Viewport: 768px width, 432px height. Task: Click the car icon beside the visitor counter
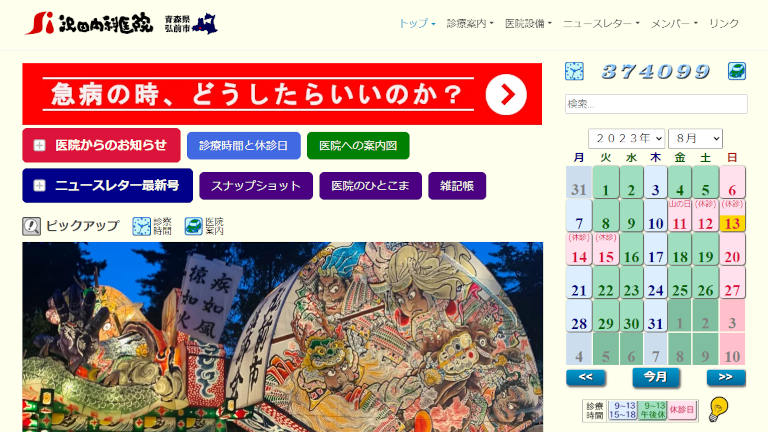[x=737, y=71]
